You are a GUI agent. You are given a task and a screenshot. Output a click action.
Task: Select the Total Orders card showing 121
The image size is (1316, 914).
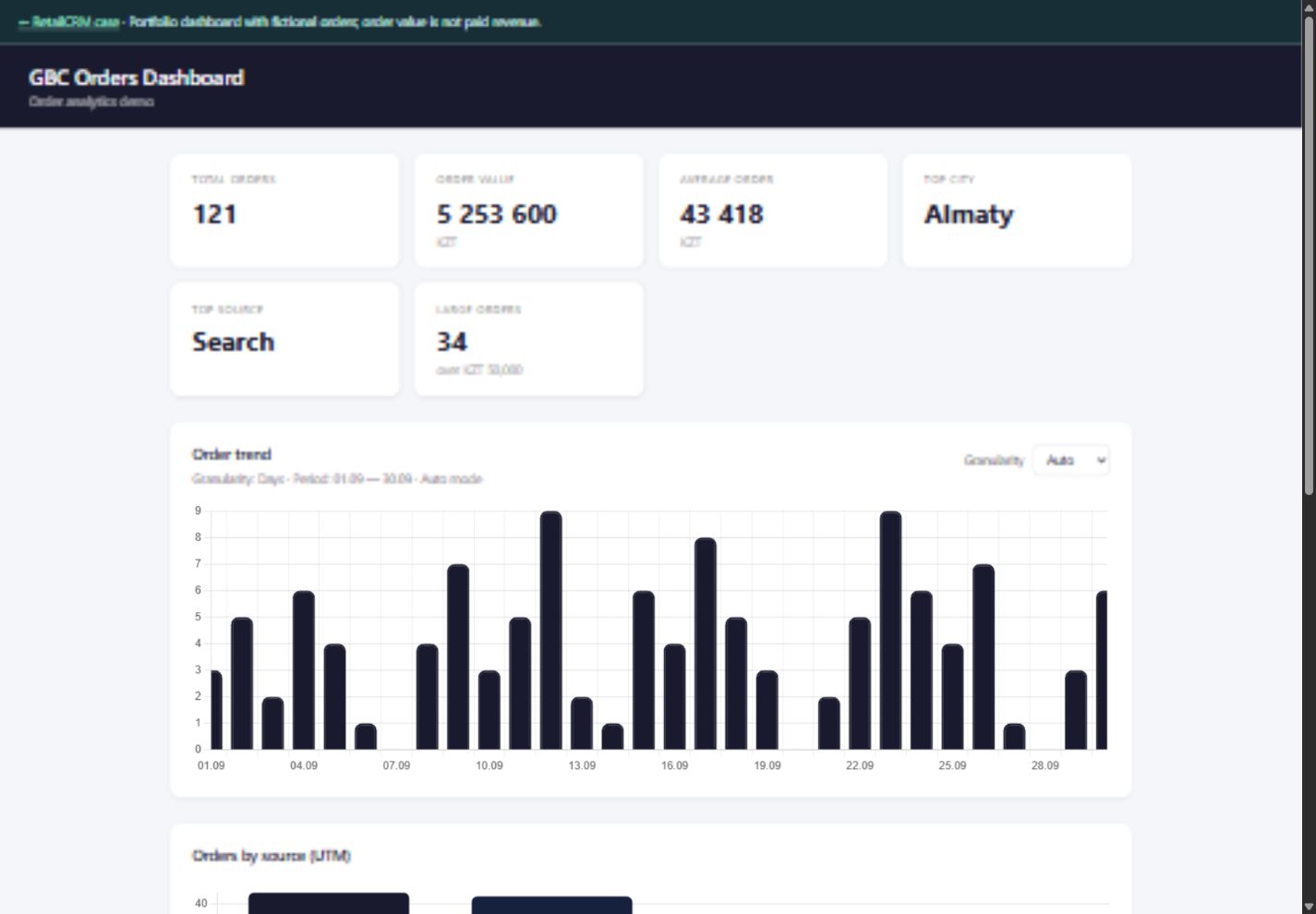[x=284, y=210]
